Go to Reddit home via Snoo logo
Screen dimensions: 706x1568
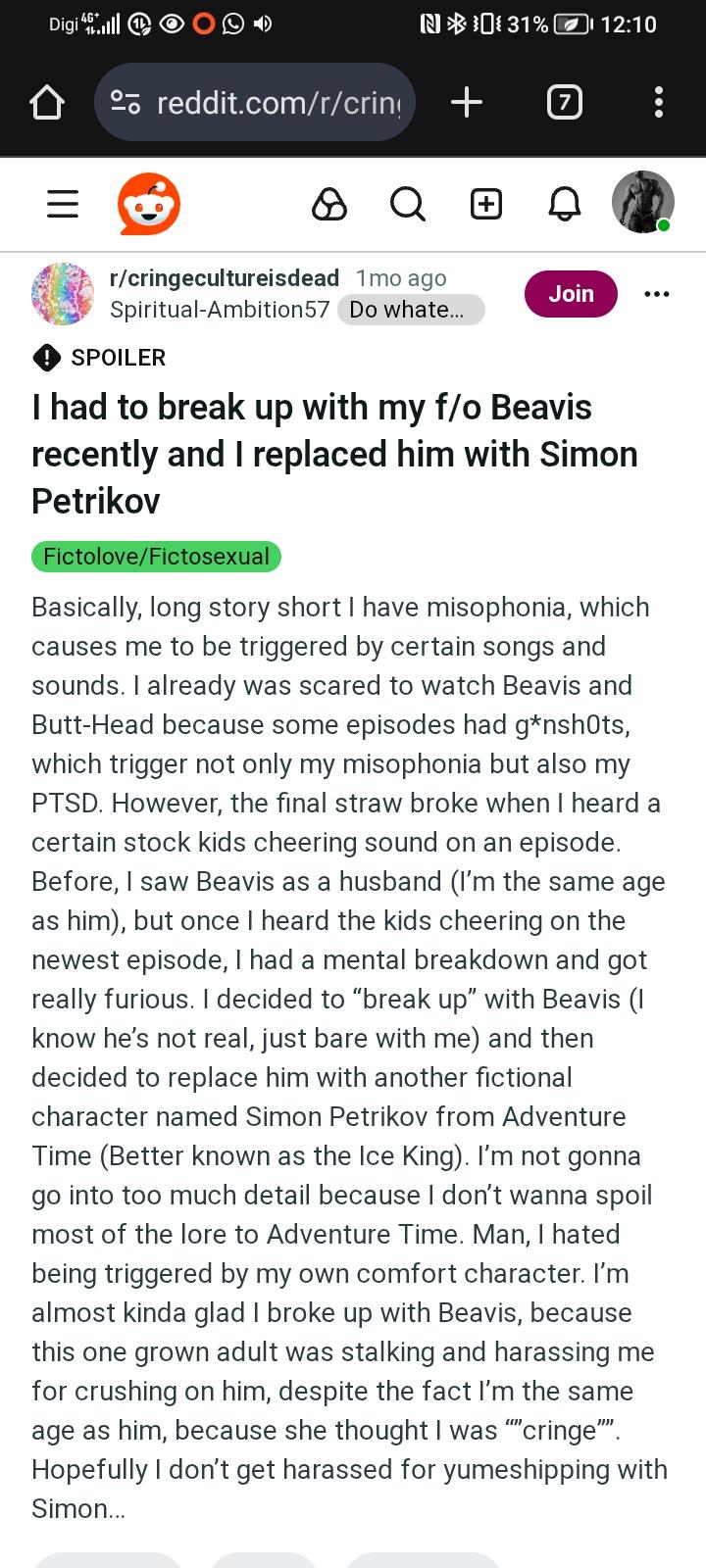tap(149, 204)
